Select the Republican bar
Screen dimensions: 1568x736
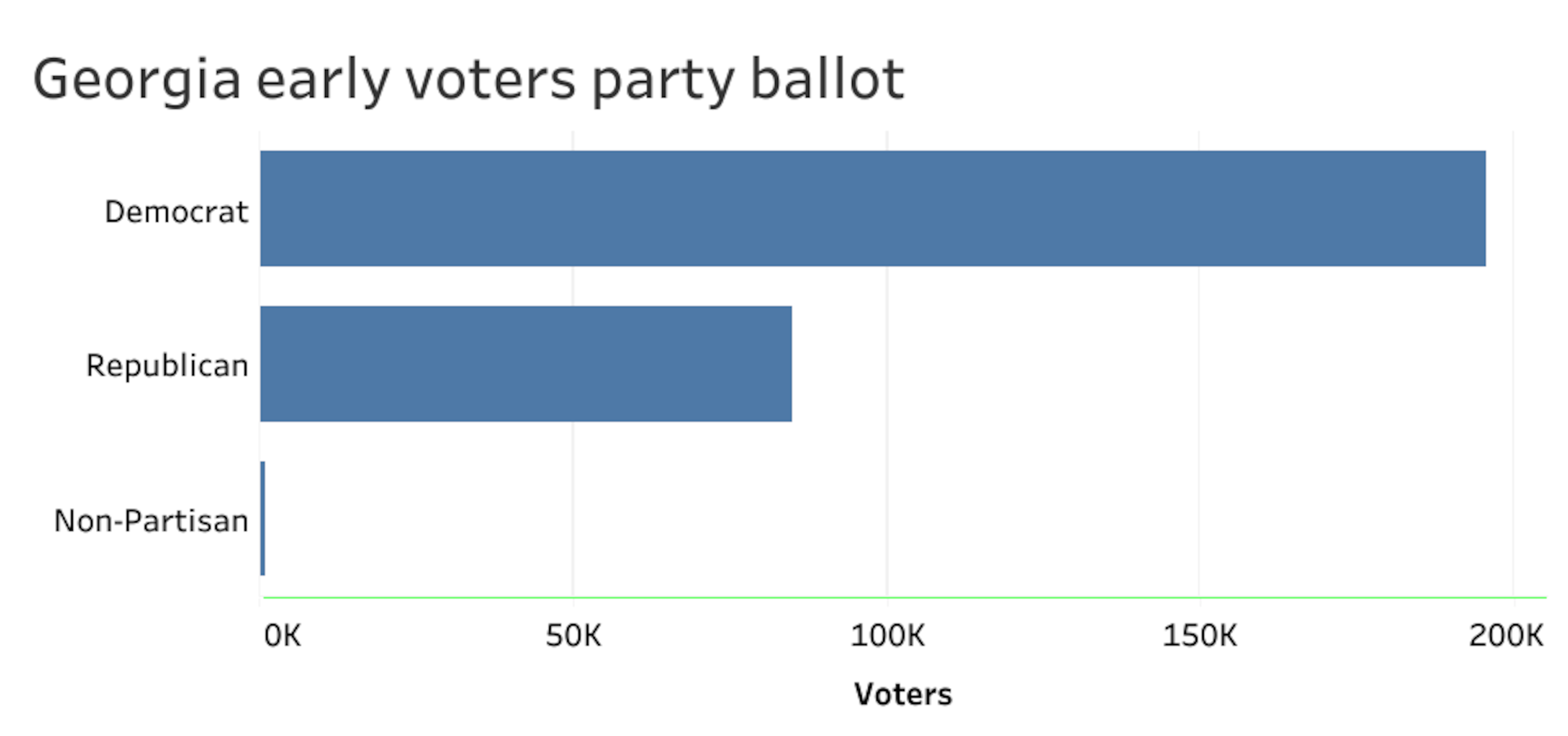point(526,364)
